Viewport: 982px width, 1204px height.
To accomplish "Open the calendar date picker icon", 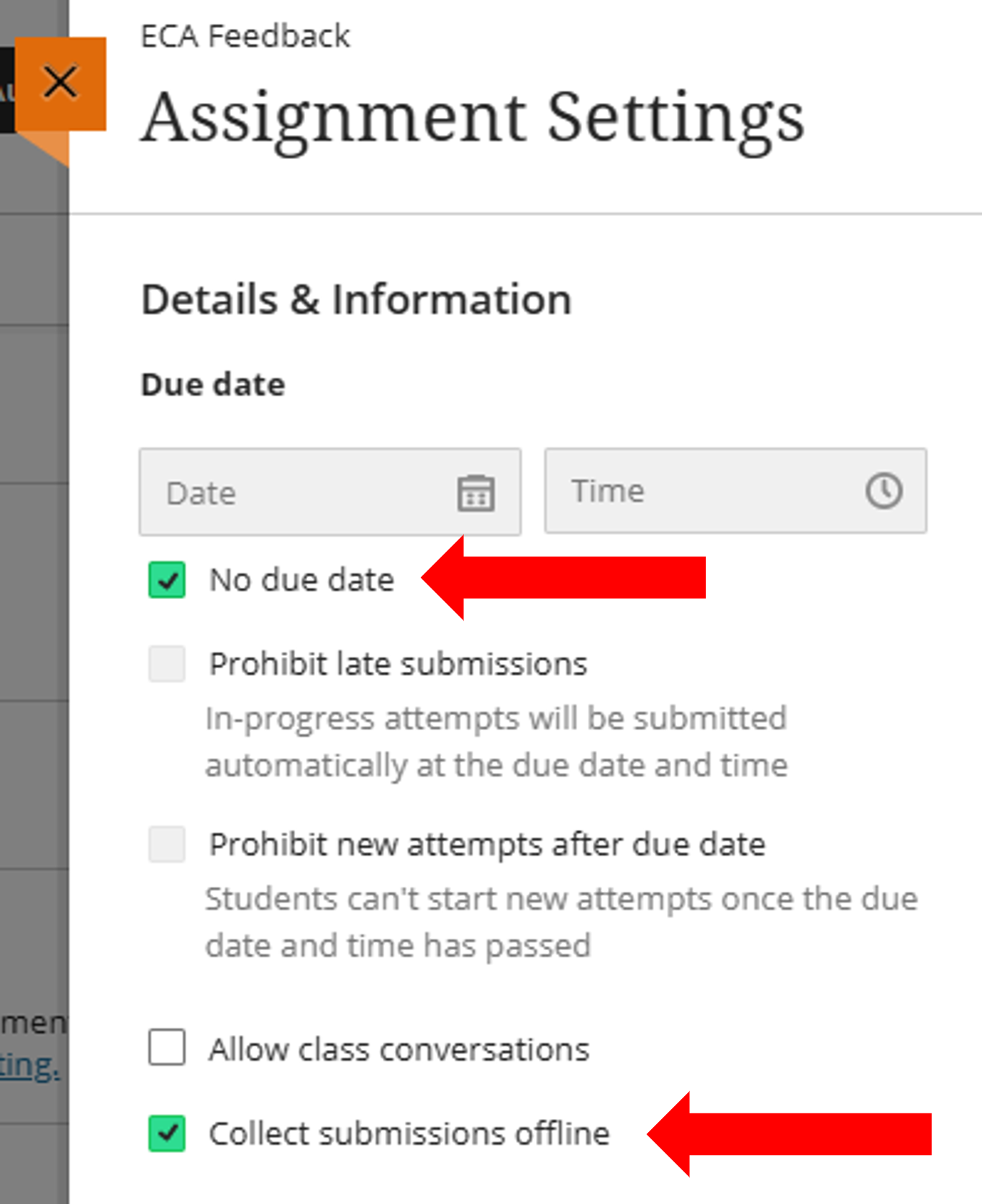I will point(476,493).
